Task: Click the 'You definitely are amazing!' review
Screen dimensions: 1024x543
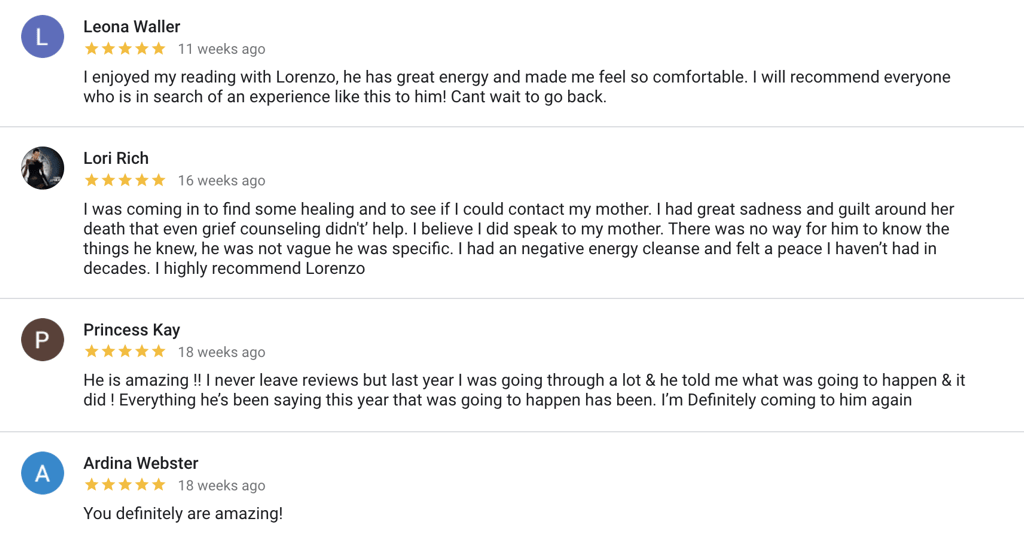Action: (x=183, y=514)
